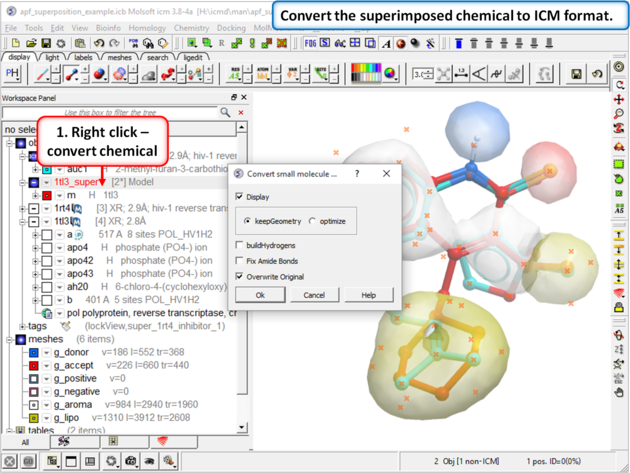Click the open file folder icon
The image size is (630, 473).
point(32,44)
